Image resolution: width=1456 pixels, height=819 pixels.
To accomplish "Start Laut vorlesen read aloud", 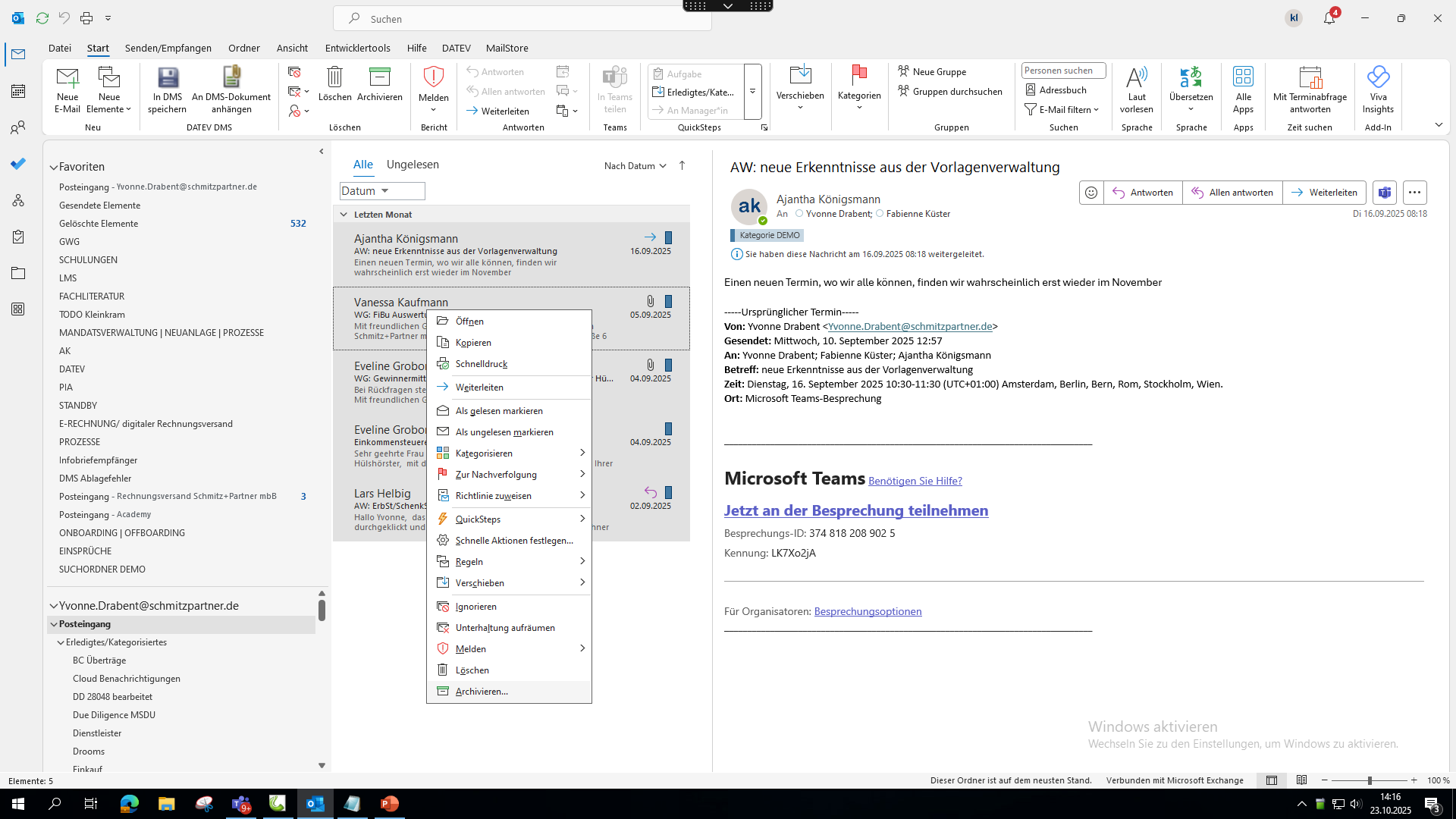I will coord(1137,89).
